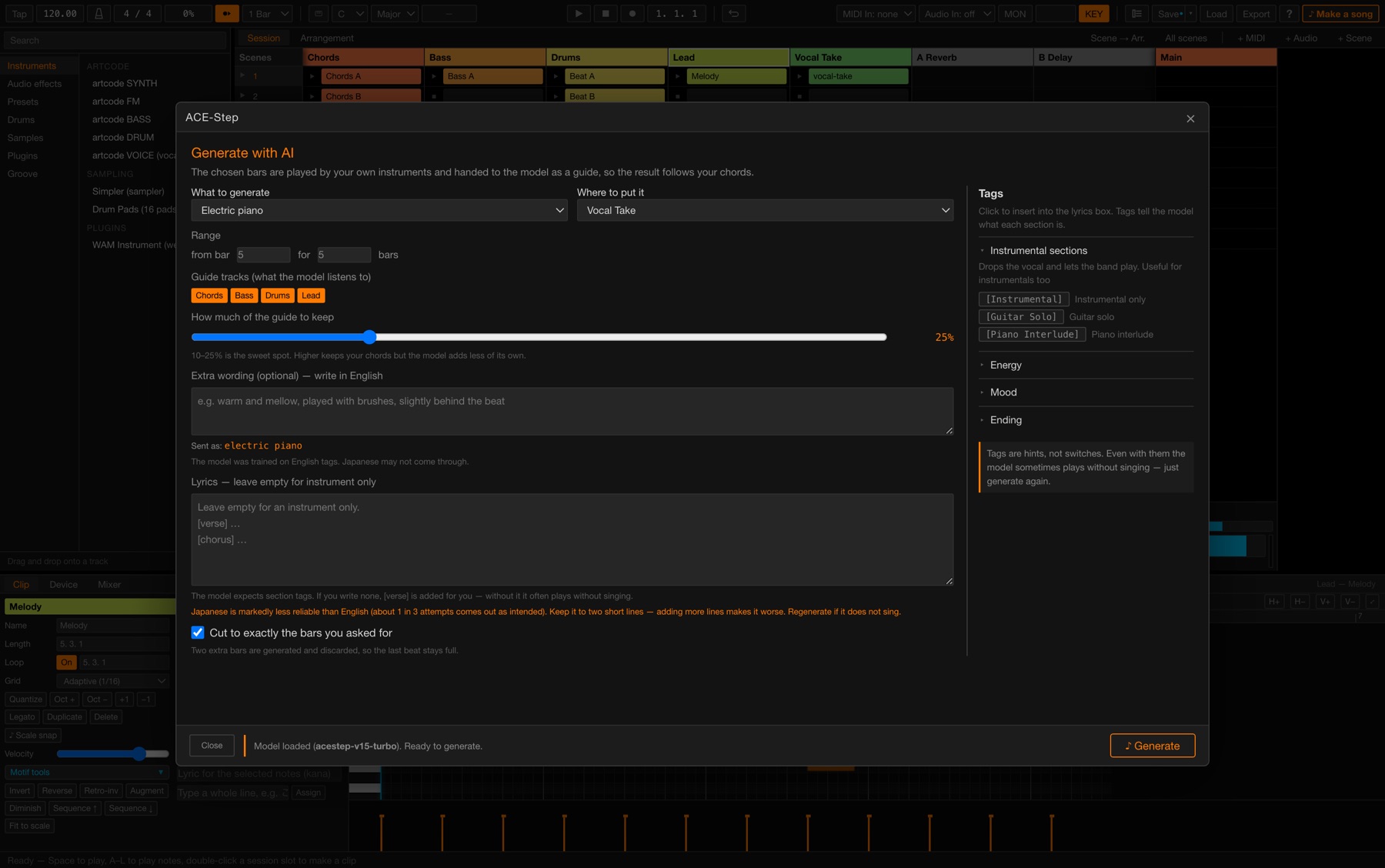Viewport: 1385px width, 868px height.
Task: Launch the Chords B clip with its triangle
Action: (312, 96)
